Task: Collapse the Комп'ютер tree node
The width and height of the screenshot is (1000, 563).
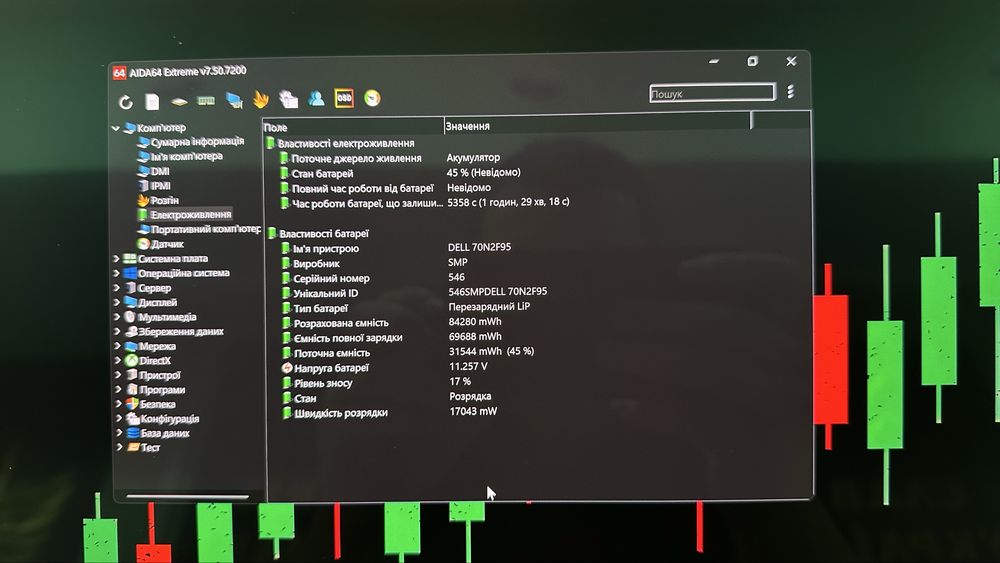Action: click(116, 128)
